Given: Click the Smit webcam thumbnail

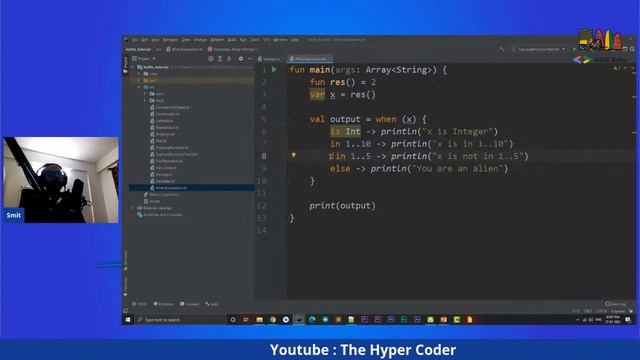Looking at the screenshot, I should click(61, 180).
